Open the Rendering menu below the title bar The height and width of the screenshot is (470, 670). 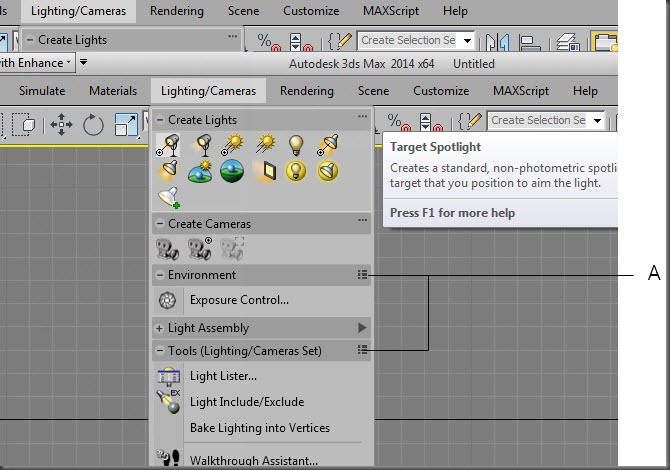[307, 91]
